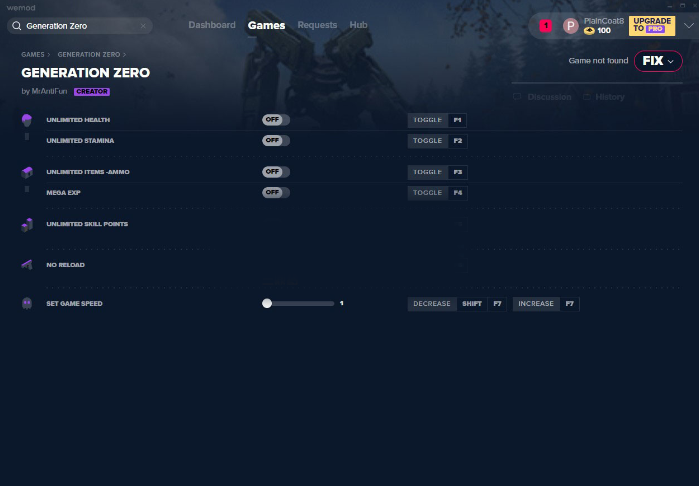Click the Increase F7 hotkey button
The image size is (699, 486).
tap(546, 304)
